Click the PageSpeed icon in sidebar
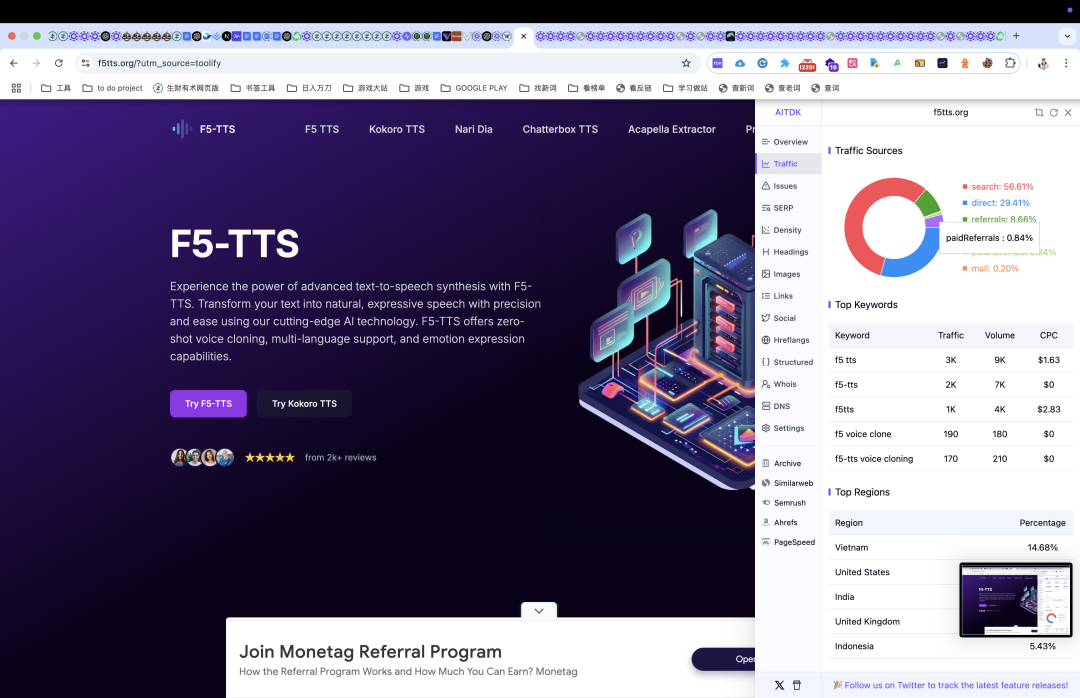 point(766,542)
